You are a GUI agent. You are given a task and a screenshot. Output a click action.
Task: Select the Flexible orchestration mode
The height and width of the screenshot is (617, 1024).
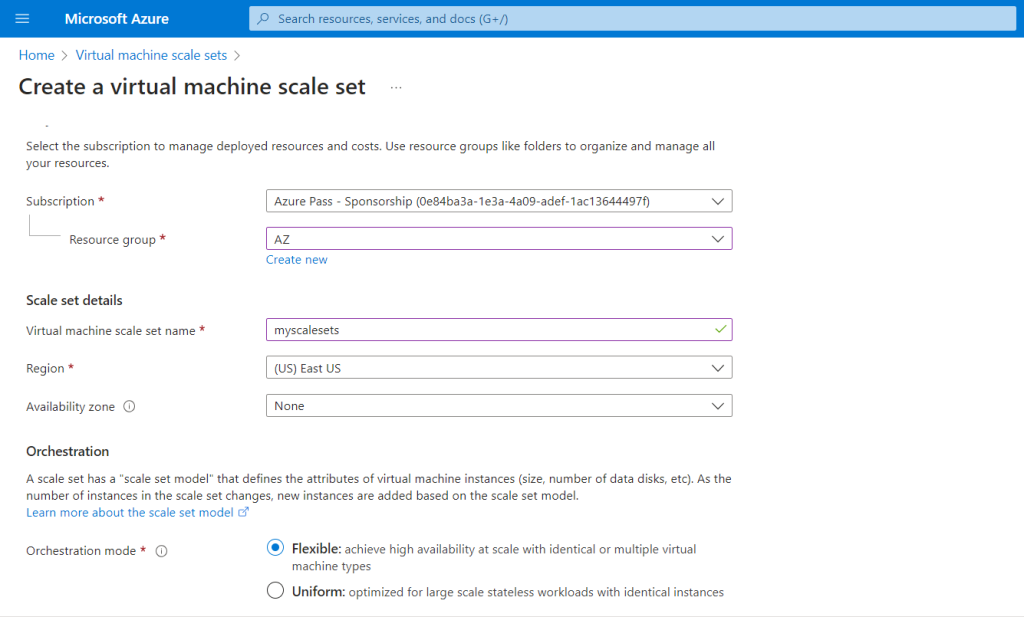point(276,548)
